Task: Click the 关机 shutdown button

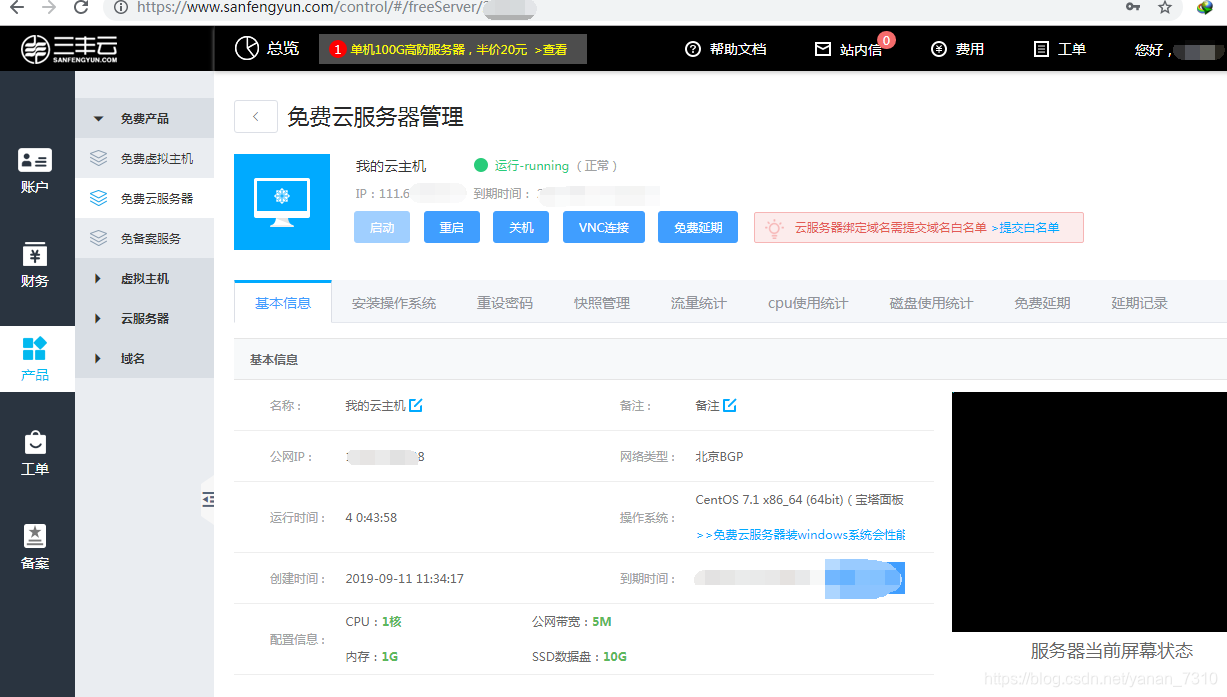Action: (521, 227)
